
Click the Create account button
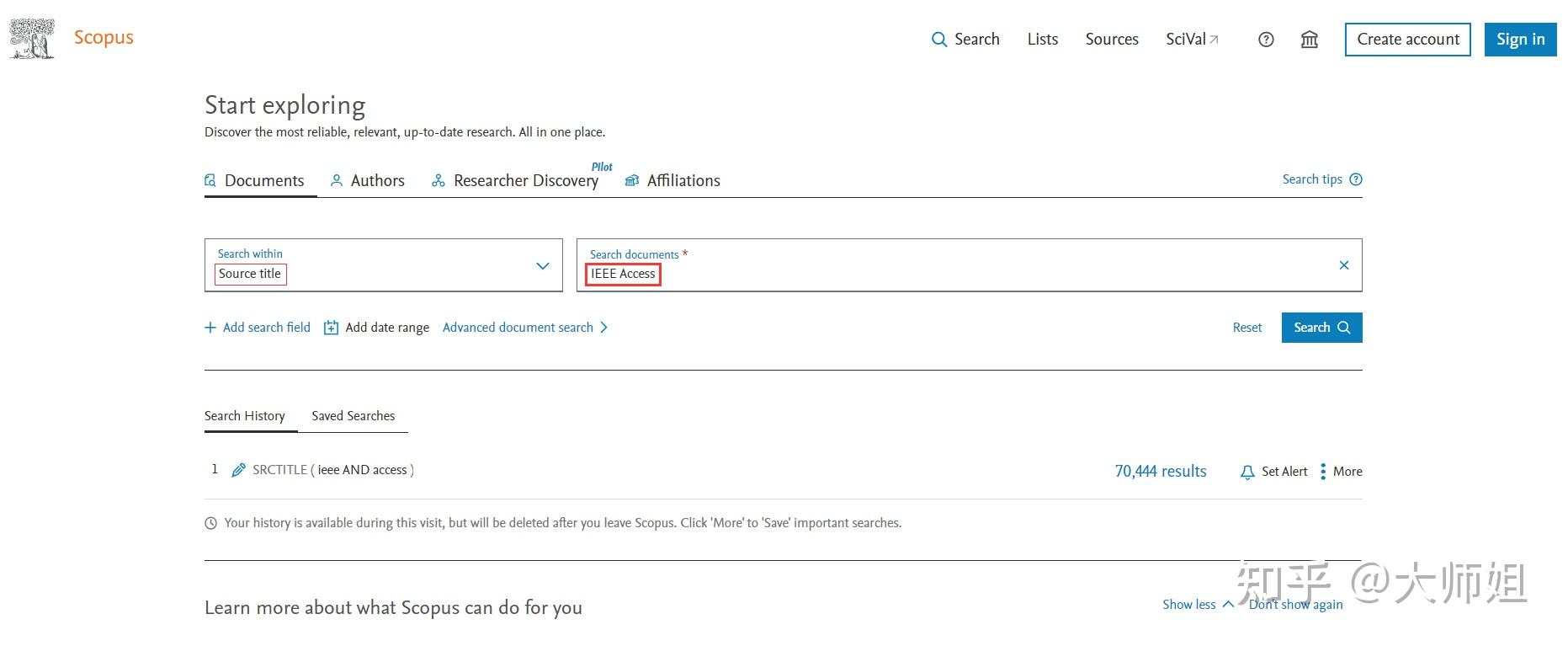coord(1407,40)
